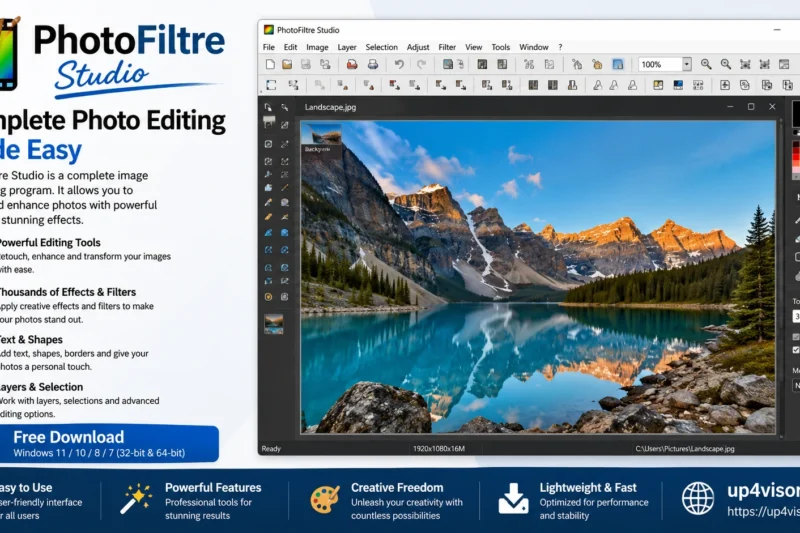The height and width of the screenshot is (533, 800).
Task: Click the Save floppy disk icon
Action: point(306,64)
